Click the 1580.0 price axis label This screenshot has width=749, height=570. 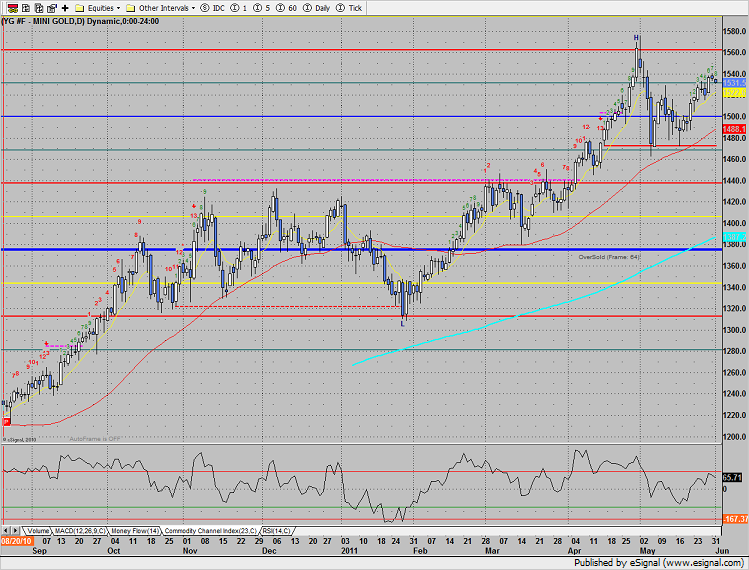[x=734, y=32]
